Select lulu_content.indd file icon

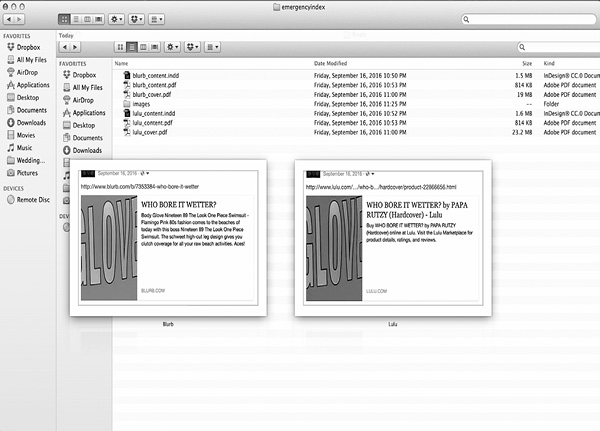(x=127, y=113)
